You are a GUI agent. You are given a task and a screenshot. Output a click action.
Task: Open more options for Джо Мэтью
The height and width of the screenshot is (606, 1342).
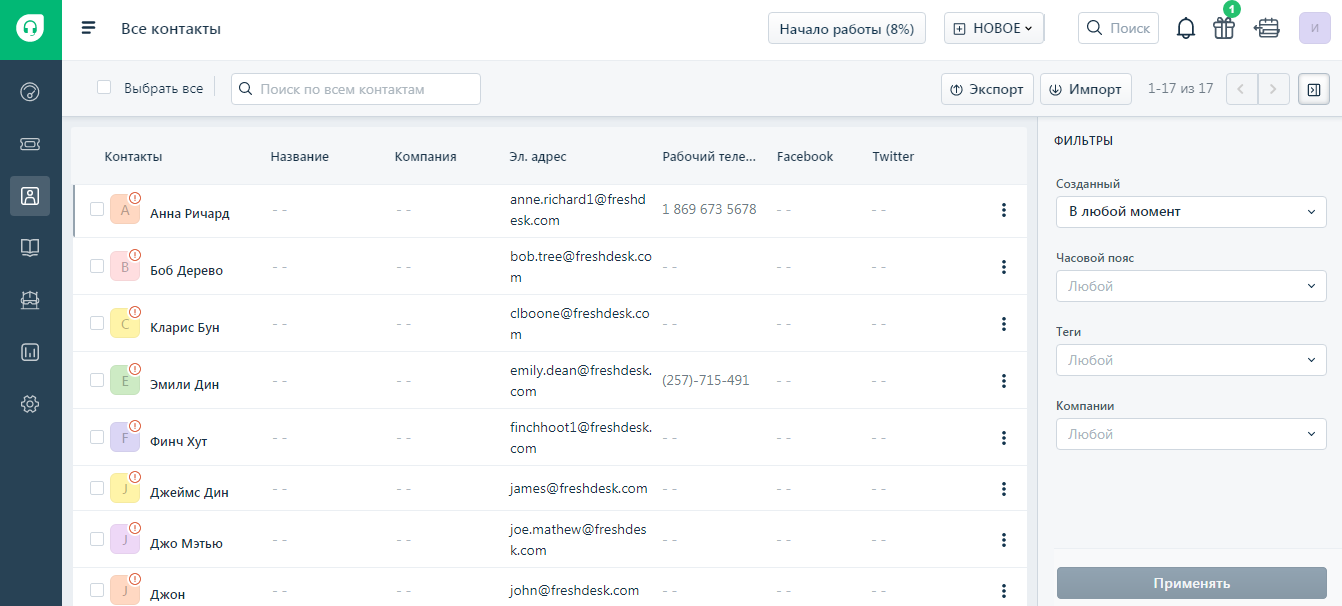coord(1003,540)
